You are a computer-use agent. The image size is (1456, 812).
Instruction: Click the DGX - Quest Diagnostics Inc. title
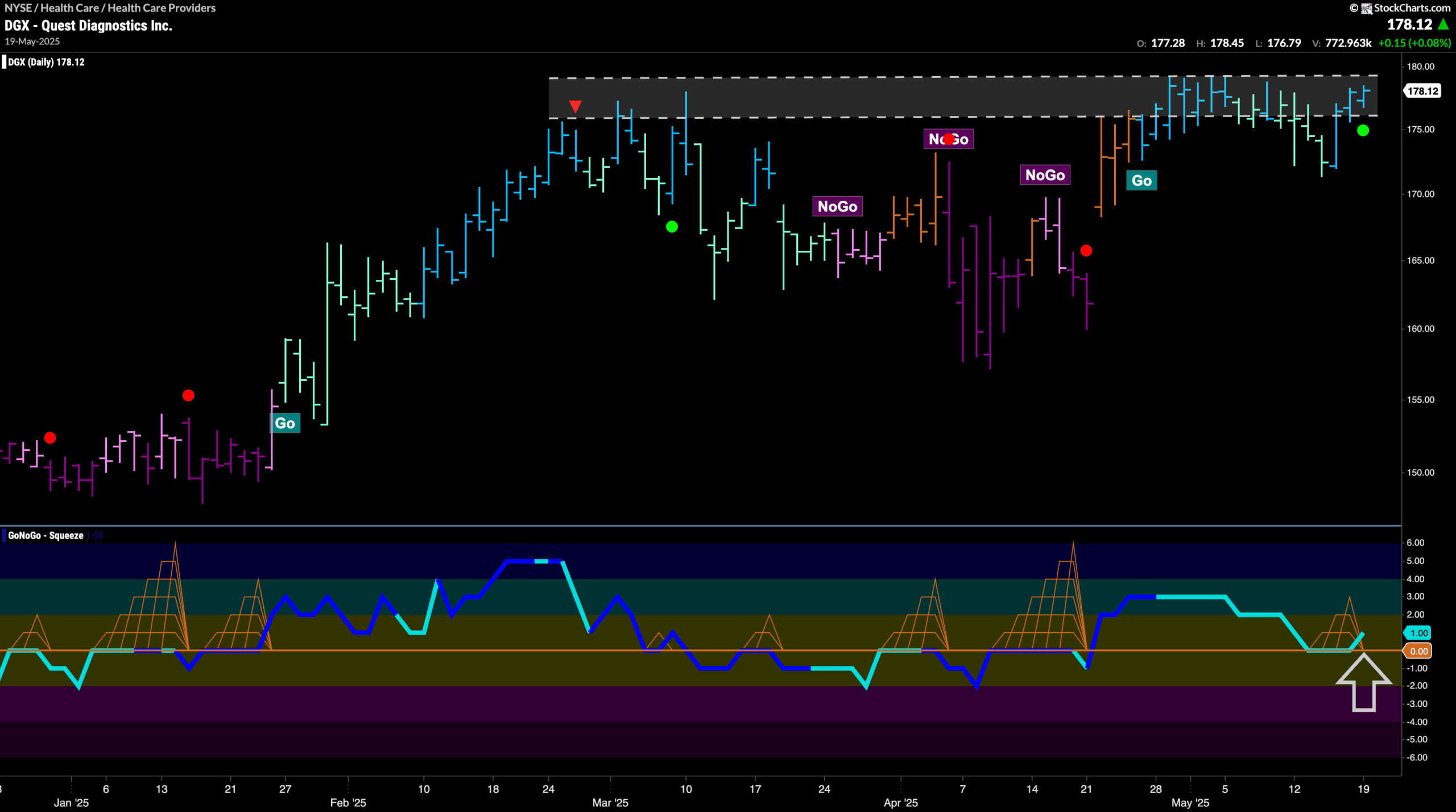pos(88,26)
